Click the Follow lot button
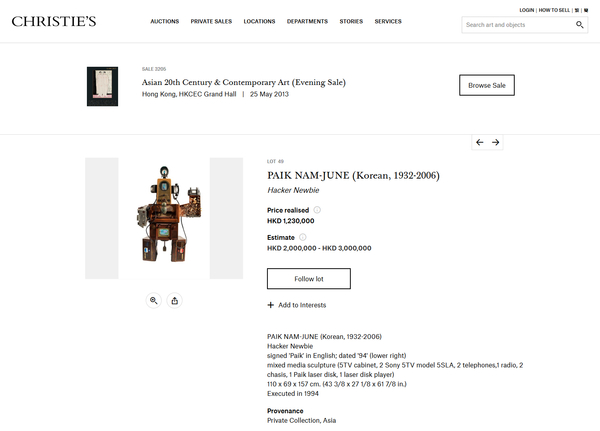 click(x=309, y=279)
